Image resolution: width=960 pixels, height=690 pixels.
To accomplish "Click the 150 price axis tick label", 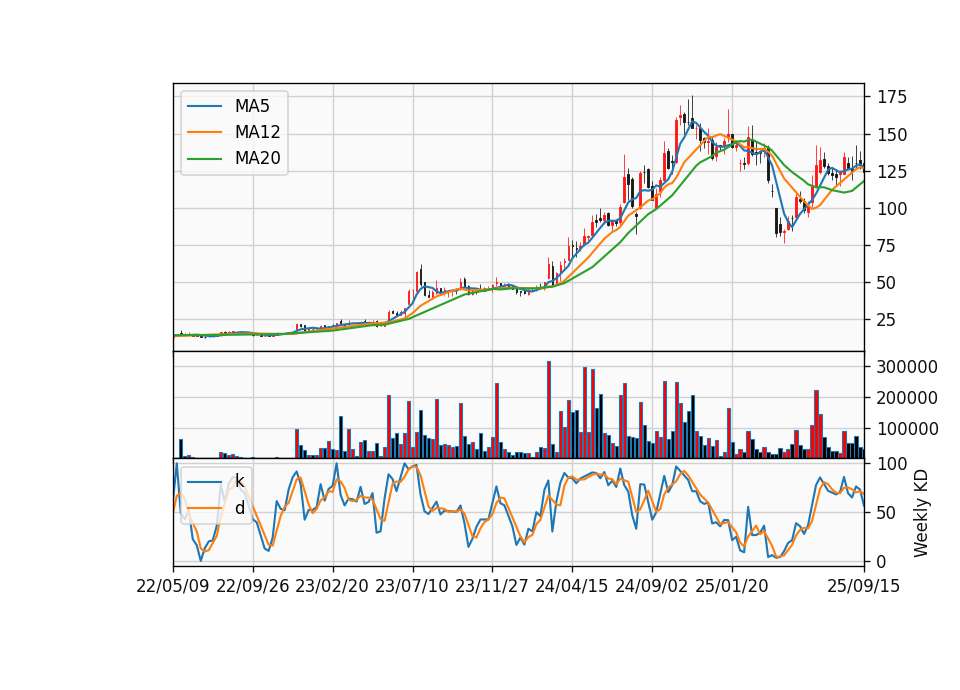I will 892,135.
